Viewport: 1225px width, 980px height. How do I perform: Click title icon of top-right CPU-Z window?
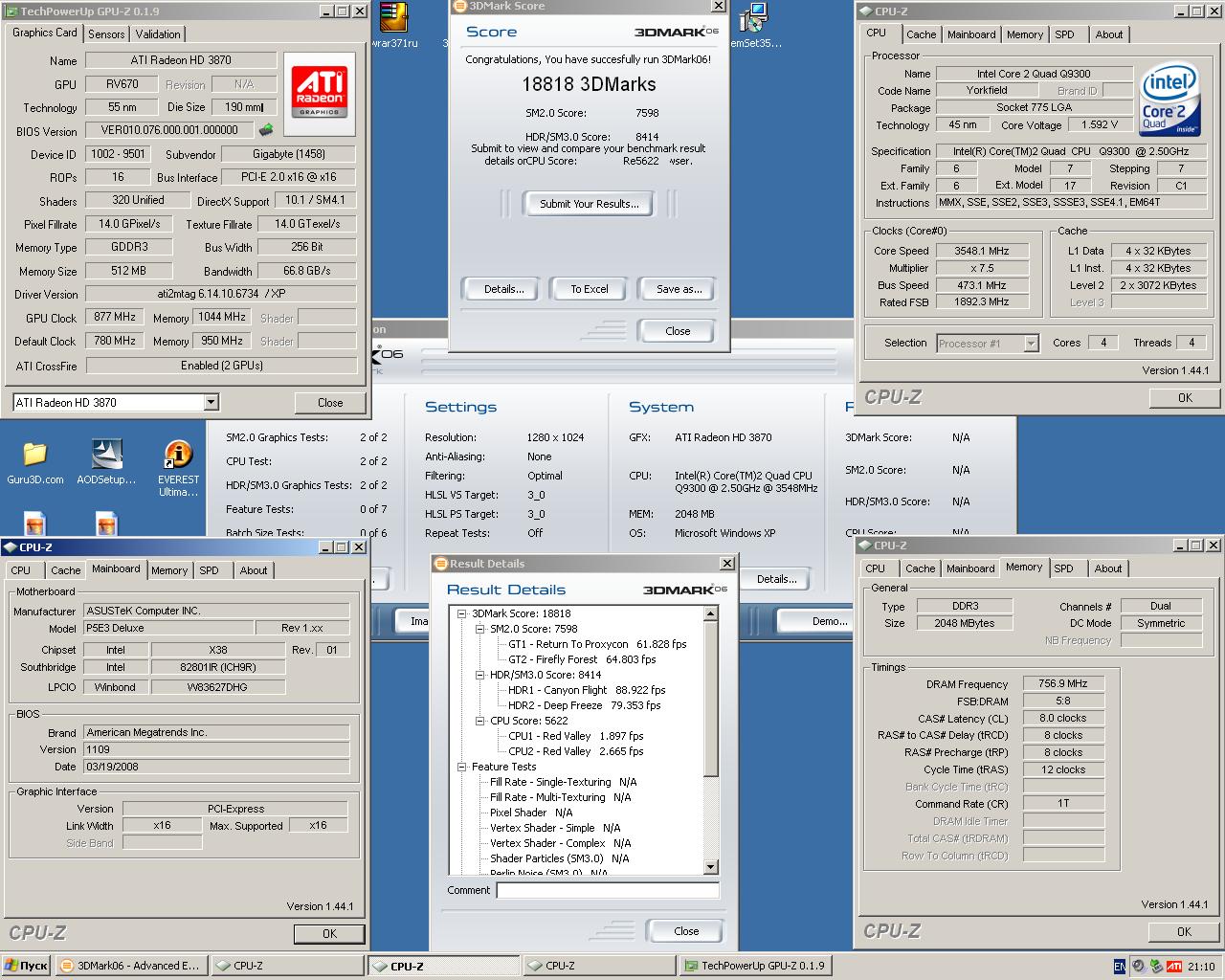point(865,11)
